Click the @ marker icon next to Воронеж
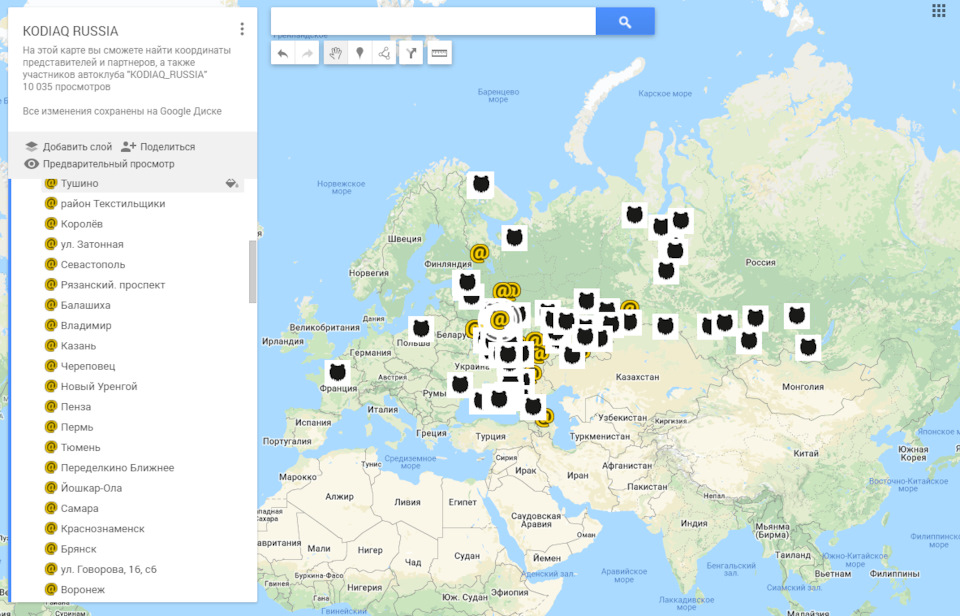 point(51,589)
